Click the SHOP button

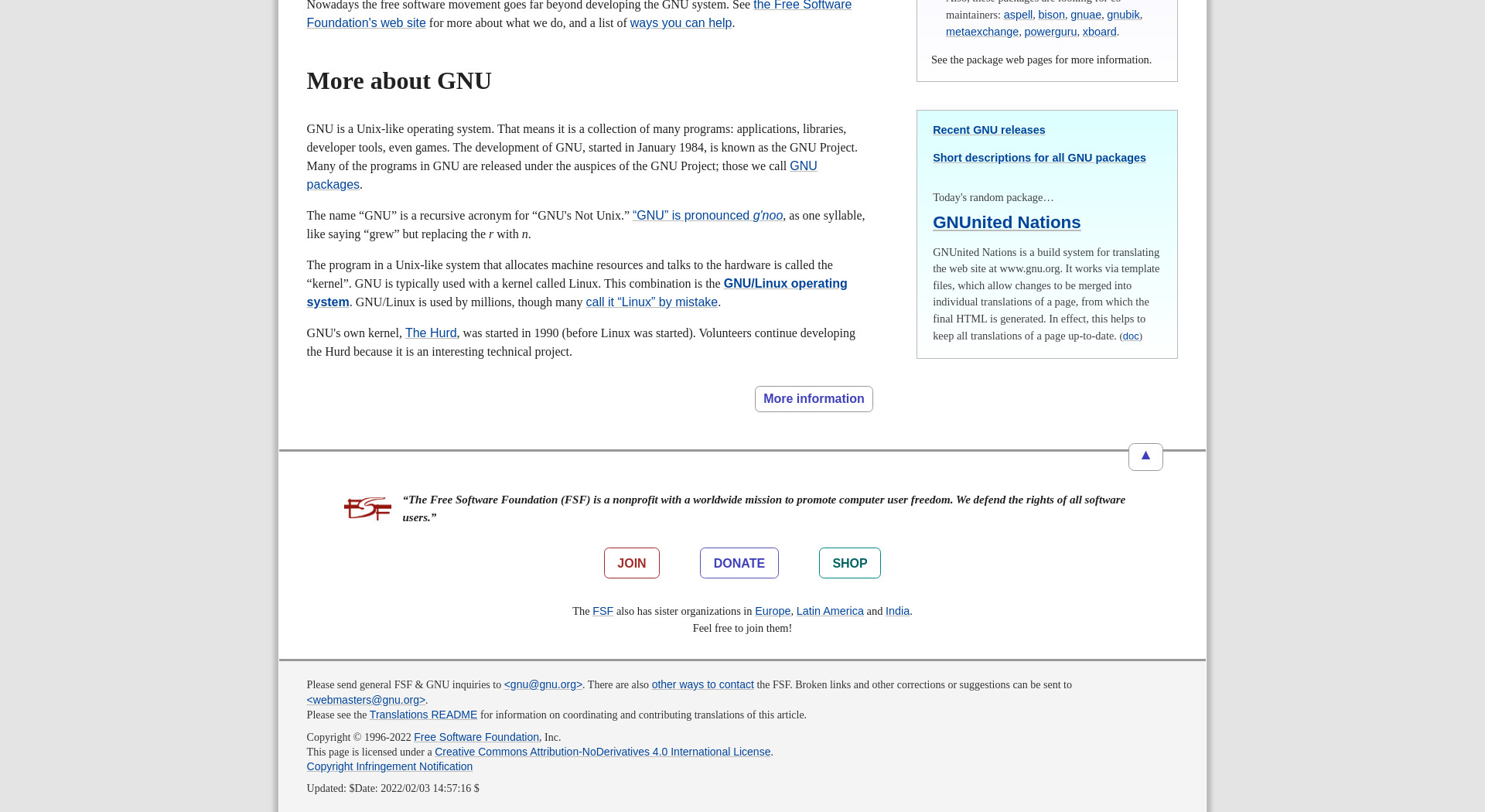pyautogui.click(x=850, y=563)
